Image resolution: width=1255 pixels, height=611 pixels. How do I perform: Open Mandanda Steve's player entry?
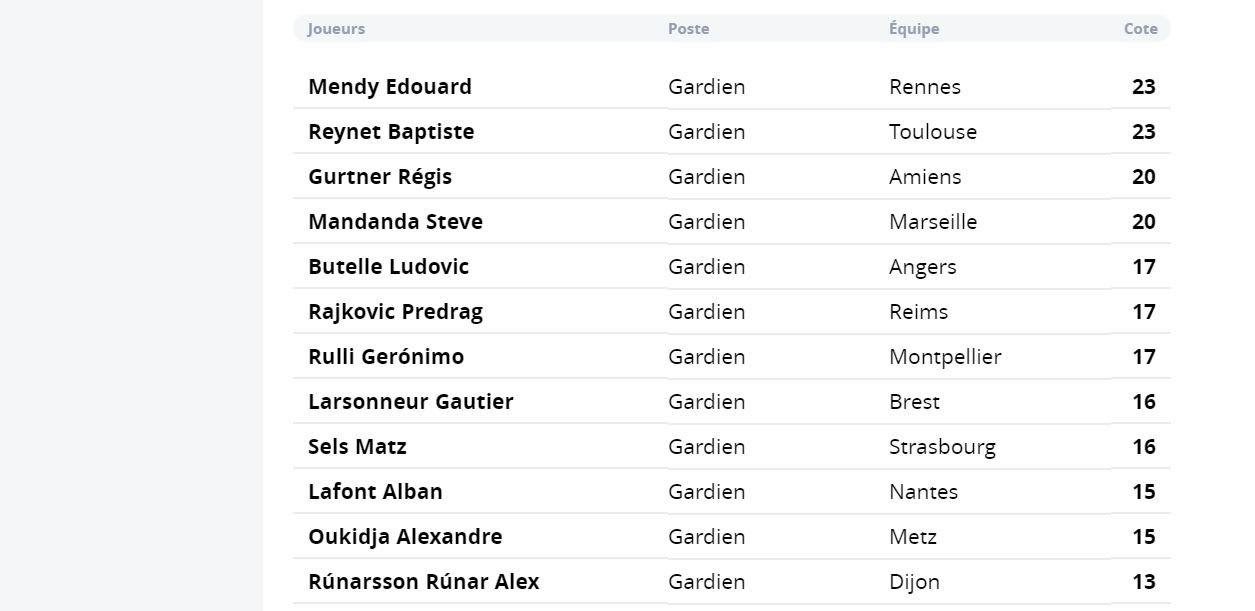point(395,222)
